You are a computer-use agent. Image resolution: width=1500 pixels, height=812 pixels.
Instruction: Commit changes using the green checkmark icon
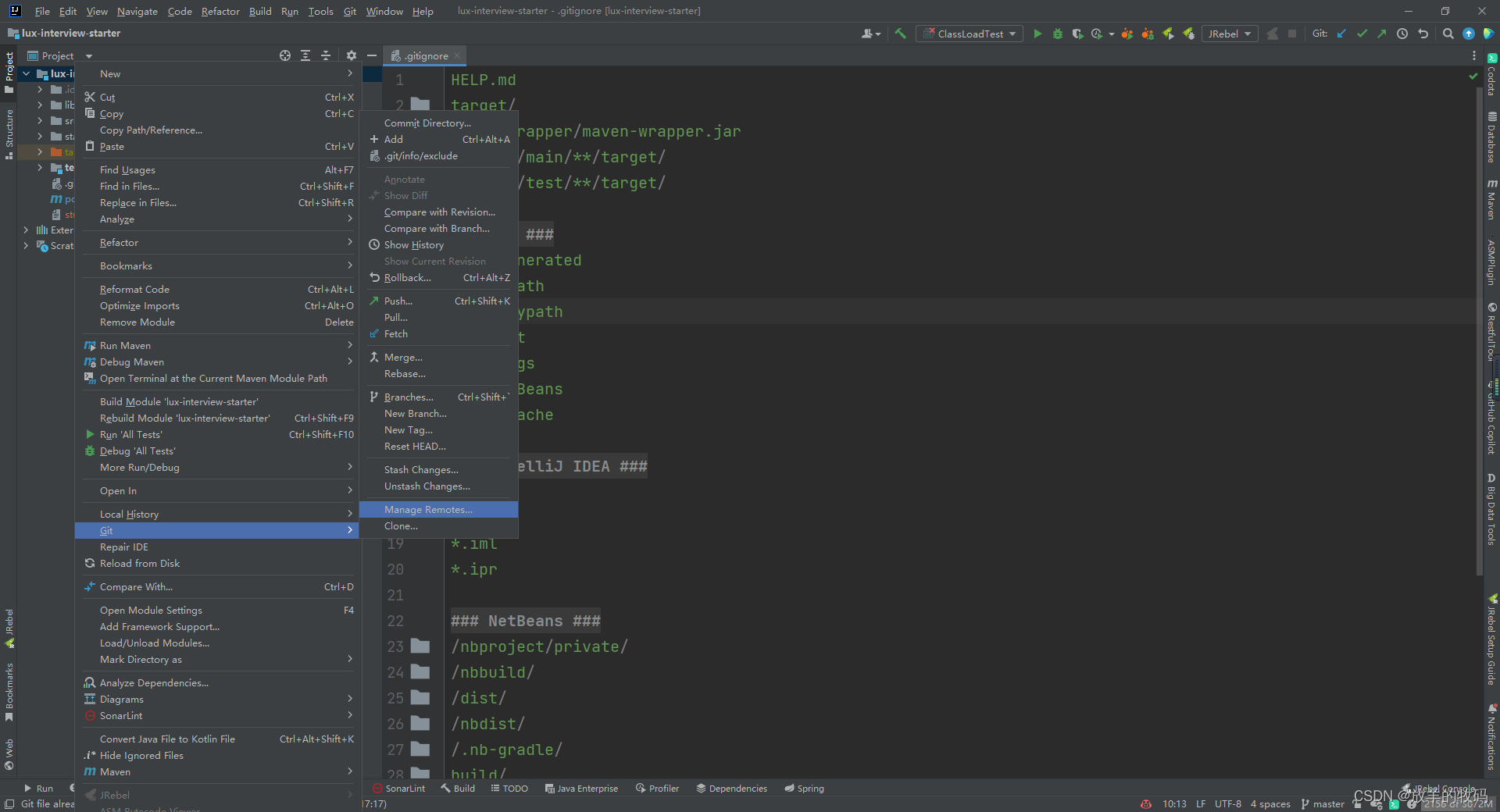(1361, 34)
